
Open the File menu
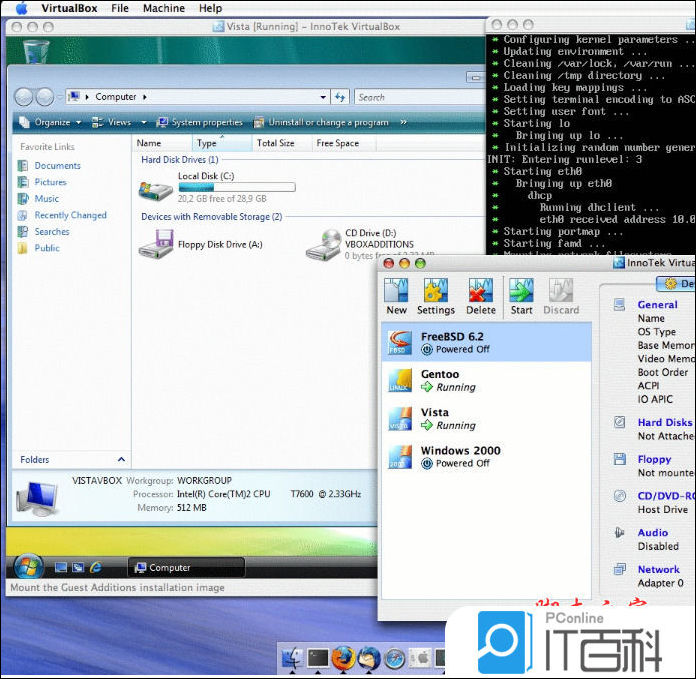pos(120,8)
